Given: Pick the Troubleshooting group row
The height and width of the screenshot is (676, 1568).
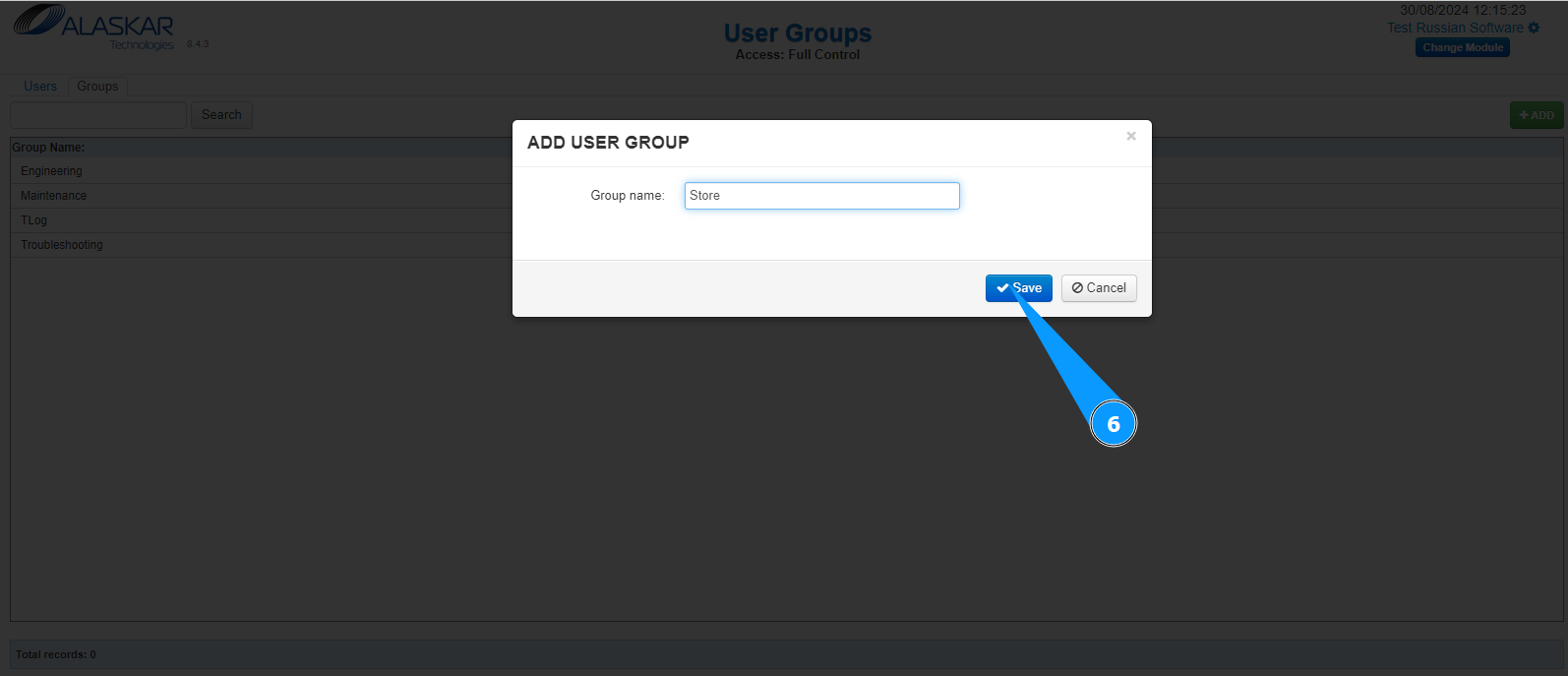Looking at the screenshot, I should point(62,245).
